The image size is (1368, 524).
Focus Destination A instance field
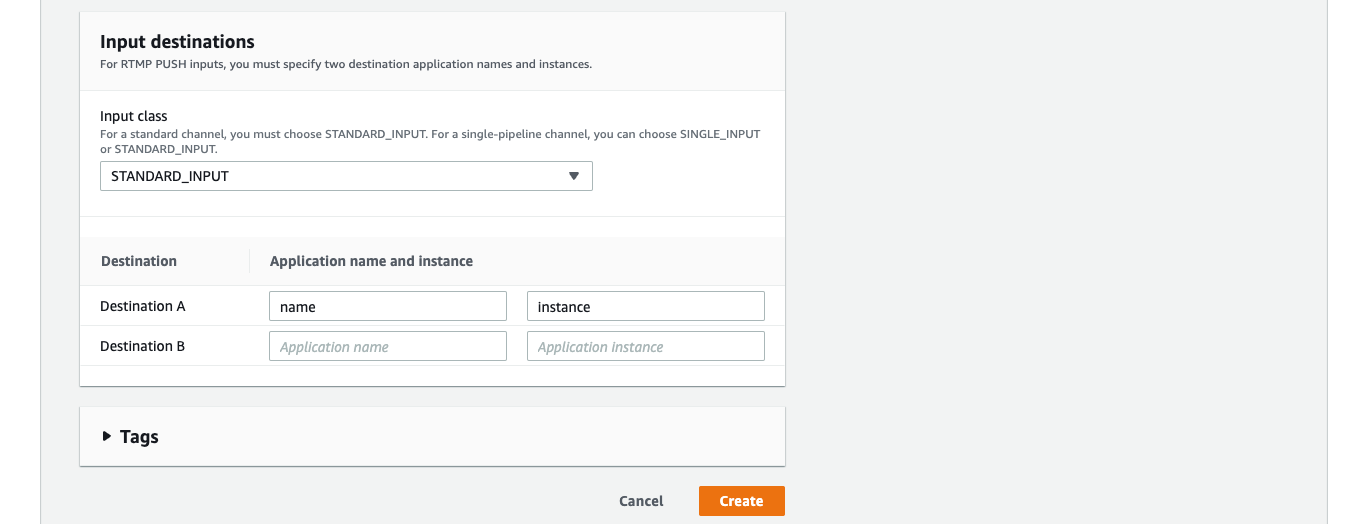click(646, 306)
